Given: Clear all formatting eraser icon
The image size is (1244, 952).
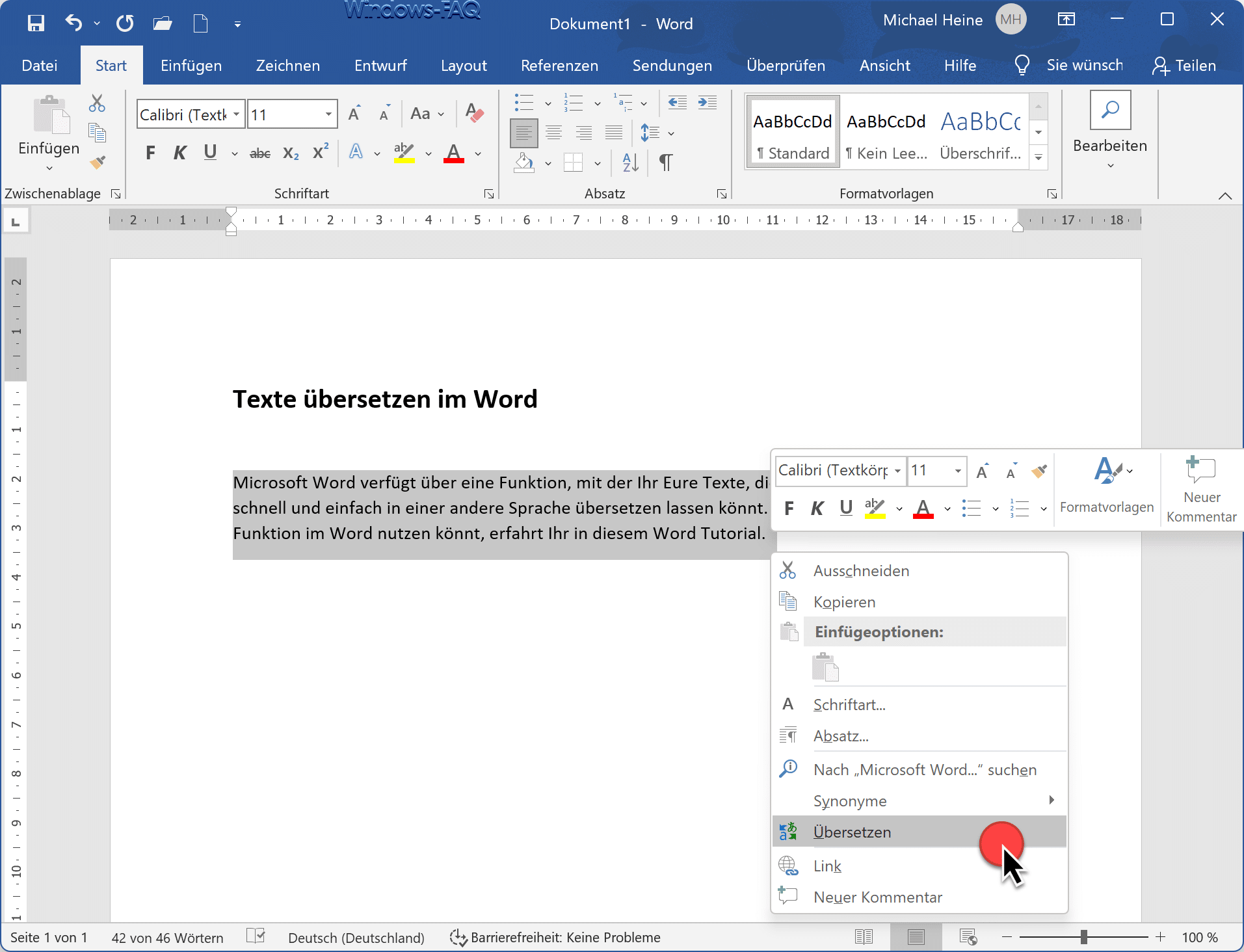Looking at the screenshot, I should coord(475,114).
